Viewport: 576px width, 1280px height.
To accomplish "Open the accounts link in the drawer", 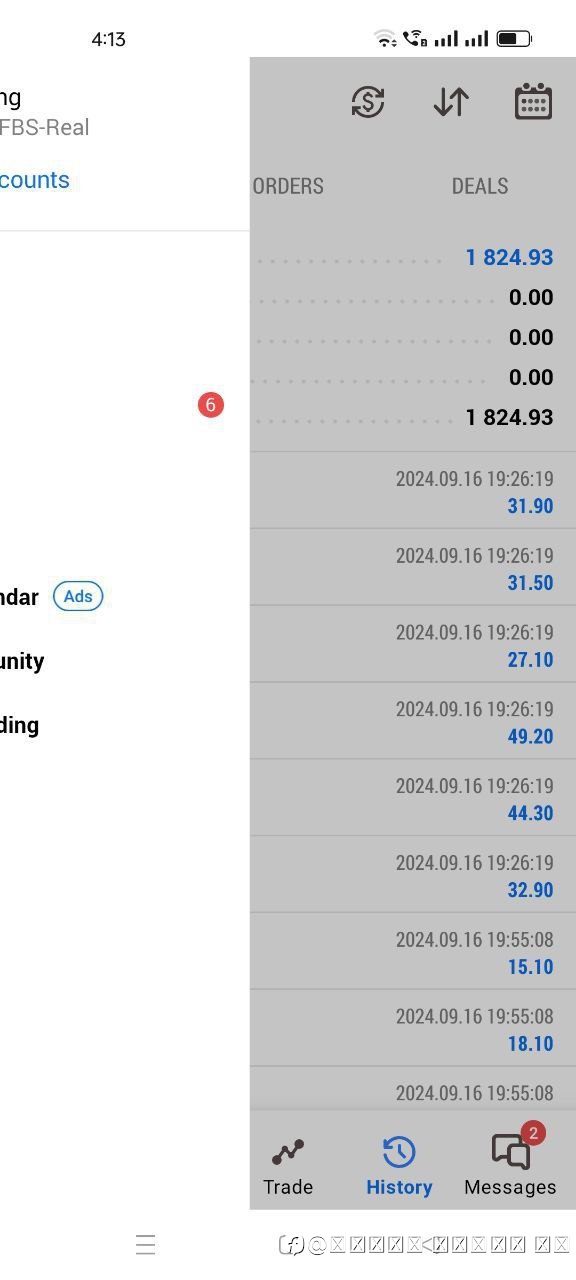I will (35, 180).
